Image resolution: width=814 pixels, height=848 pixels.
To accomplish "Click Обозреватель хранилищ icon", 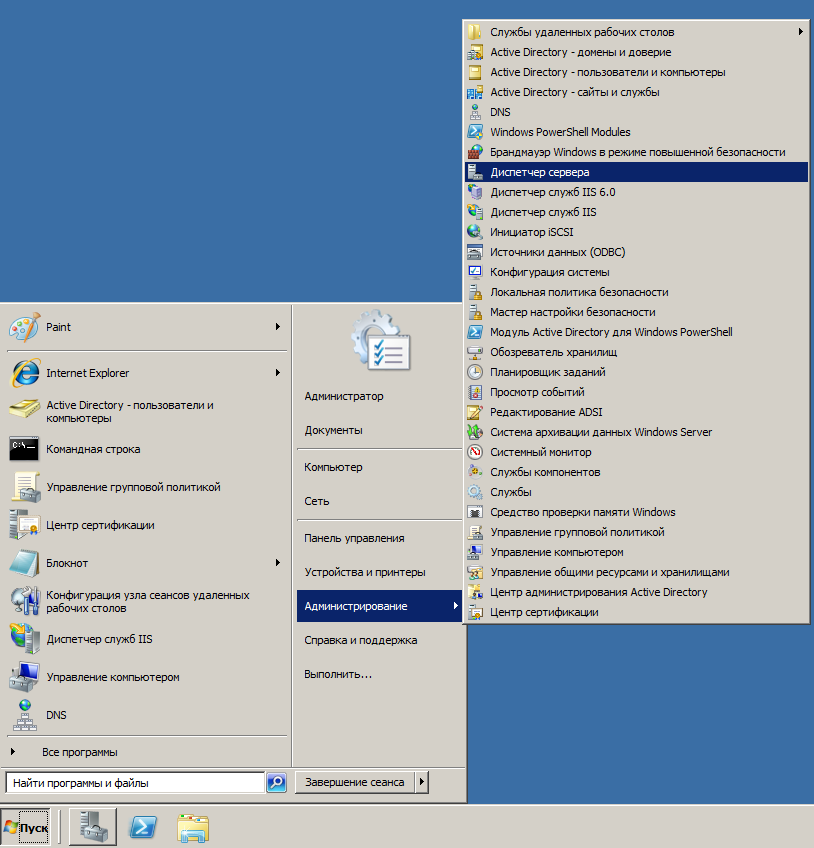I will (475, 352).
